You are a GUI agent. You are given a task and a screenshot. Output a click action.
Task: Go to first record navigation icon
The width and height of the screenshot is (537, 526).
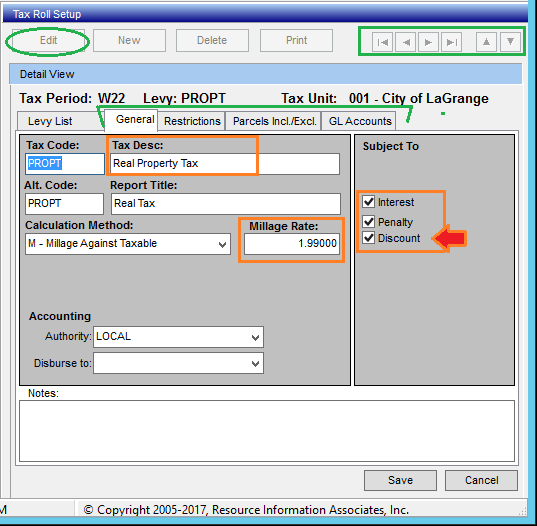point(383,42)
